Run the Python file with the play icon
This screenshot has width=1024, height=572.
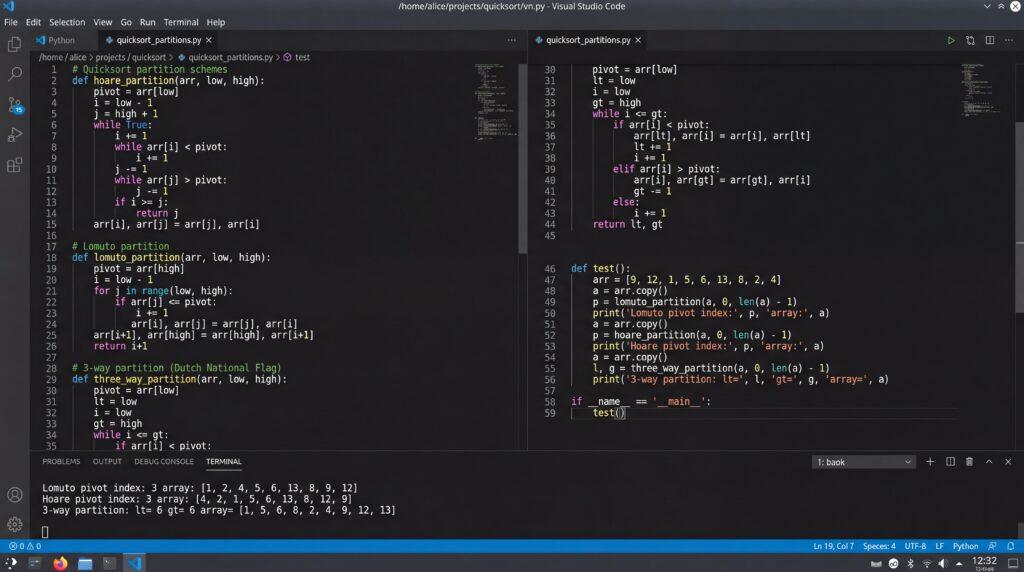point(951,40)
